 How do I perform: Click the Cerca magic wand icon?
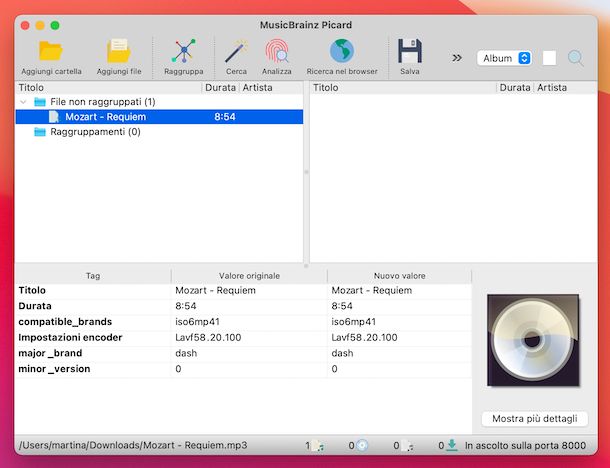pos(236,51)
